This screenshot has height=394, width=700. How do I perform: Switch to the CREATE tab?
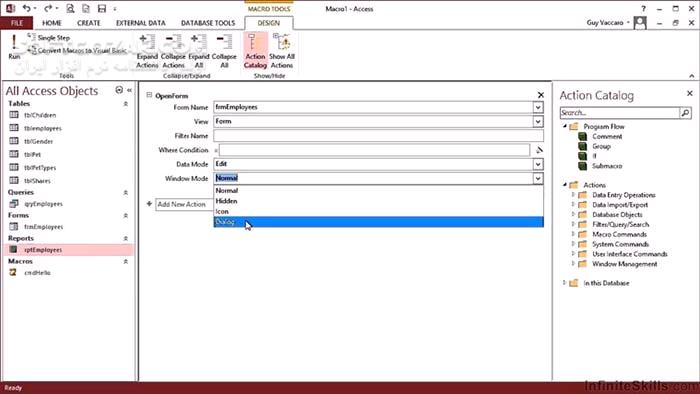click(88, 23)
